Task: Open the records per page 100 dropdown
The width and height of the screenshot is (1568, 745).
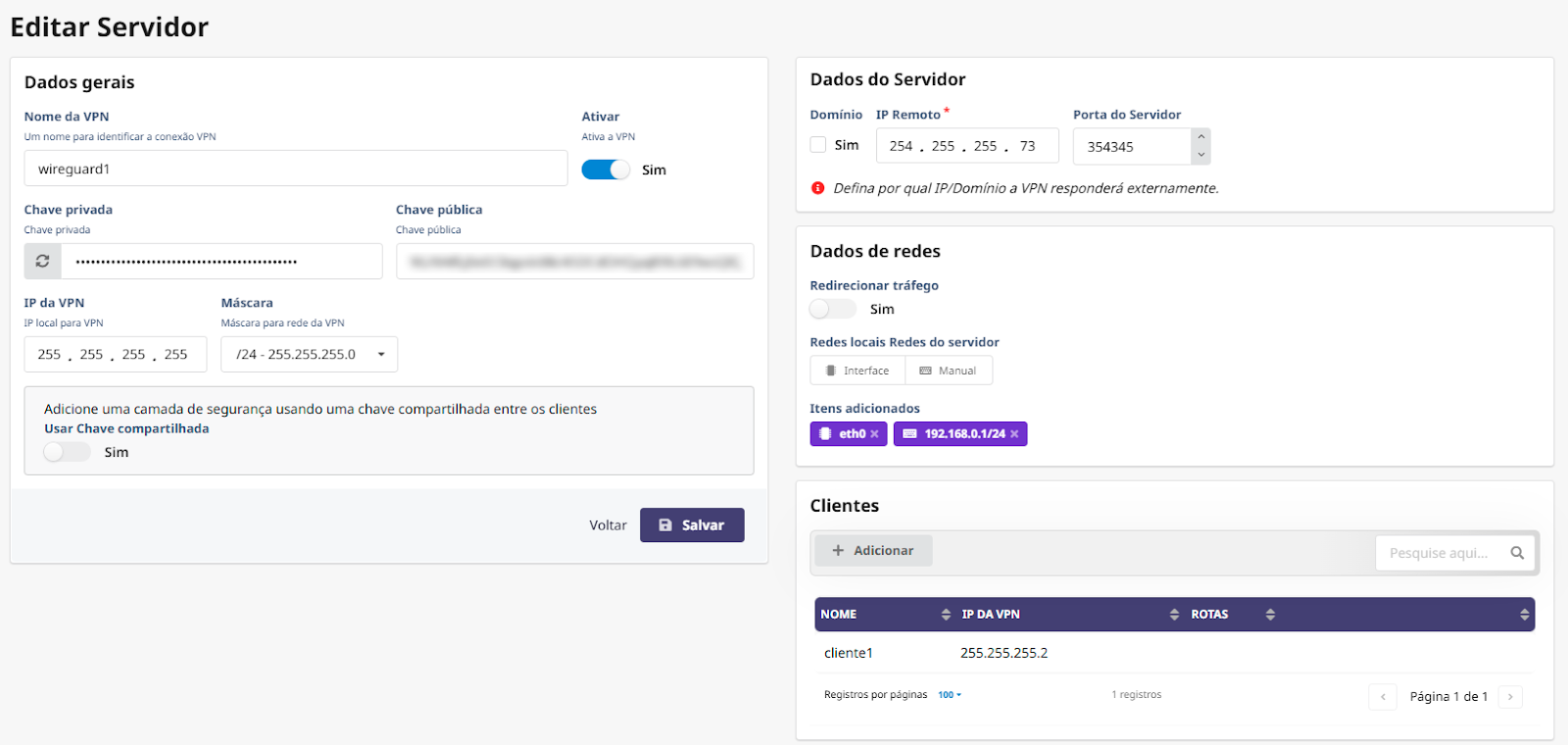Action: 950,695
